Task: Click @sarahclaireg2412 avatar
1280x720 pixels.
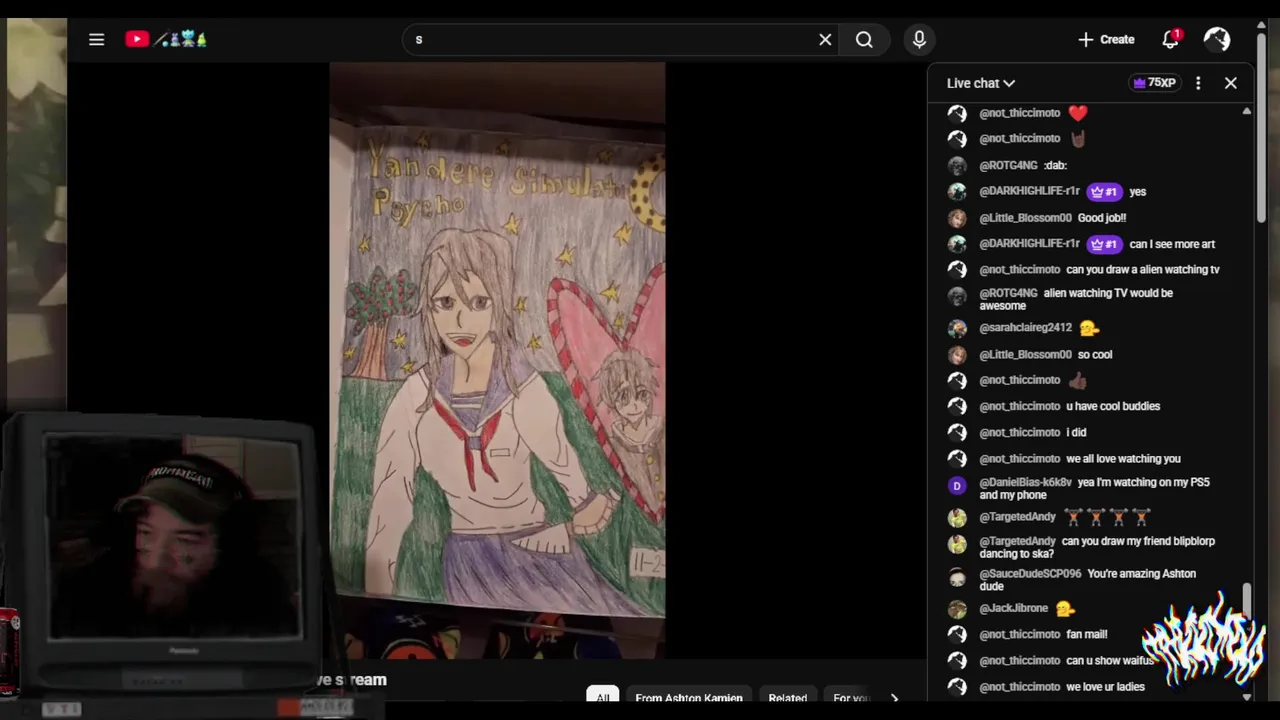Action: [x=957, y=328]
